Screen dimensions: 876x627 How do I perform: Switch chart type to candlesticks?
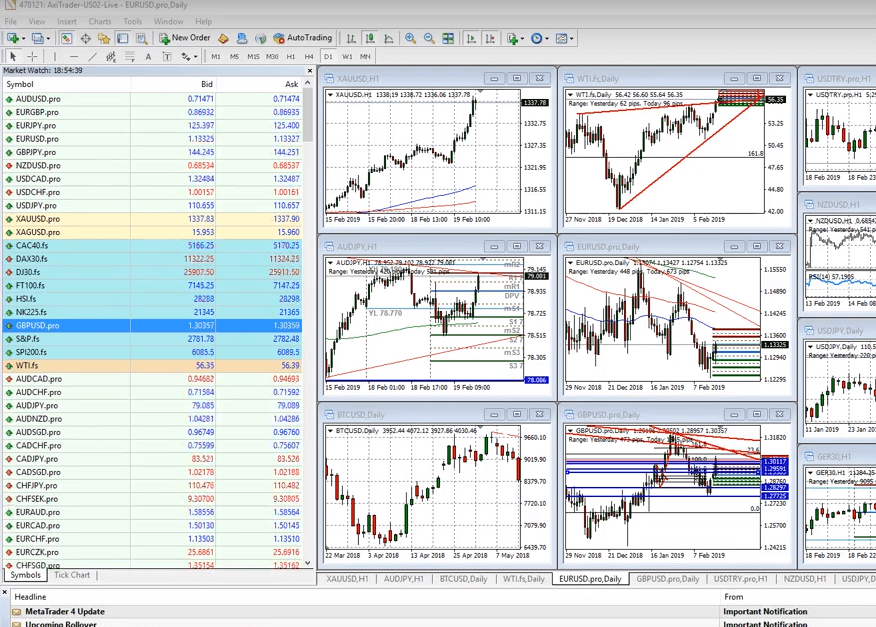tap(370, 39)
